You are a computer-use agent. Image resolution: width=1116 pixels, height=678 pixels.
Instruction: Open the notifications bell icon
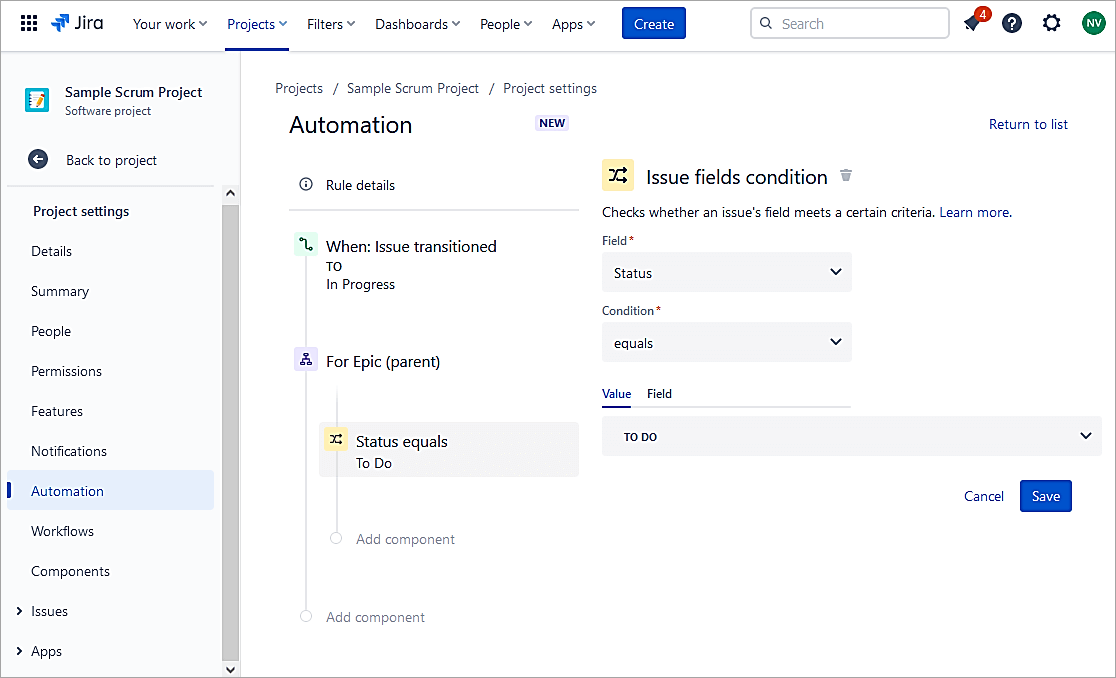(972, 23)
